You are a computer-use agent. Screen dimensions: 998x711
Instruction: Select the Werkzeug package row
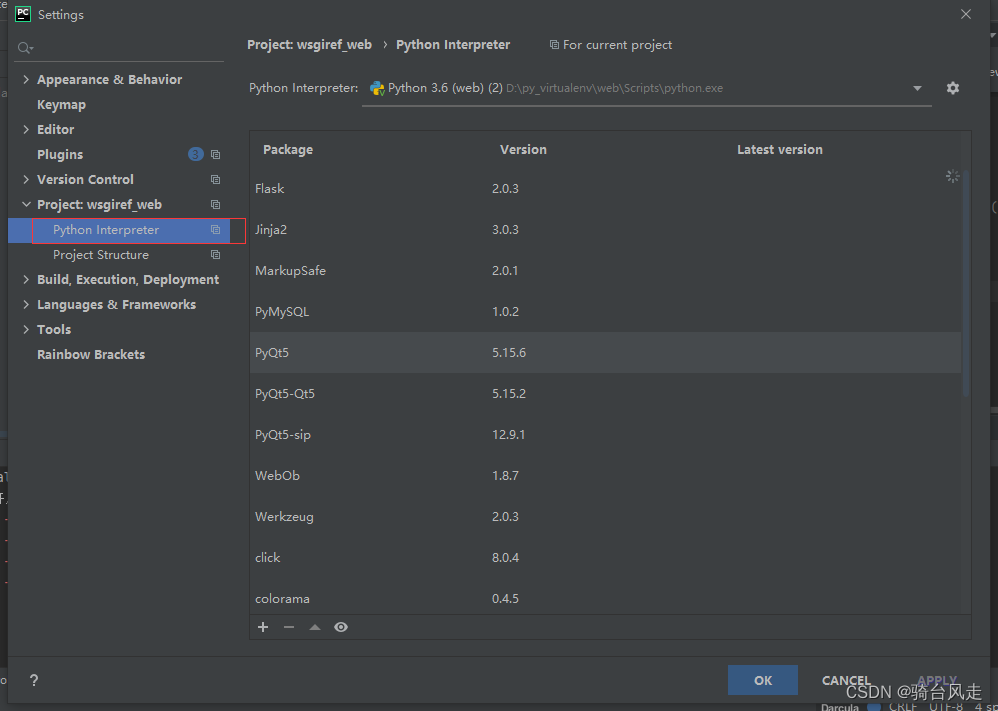pos(605,516)
